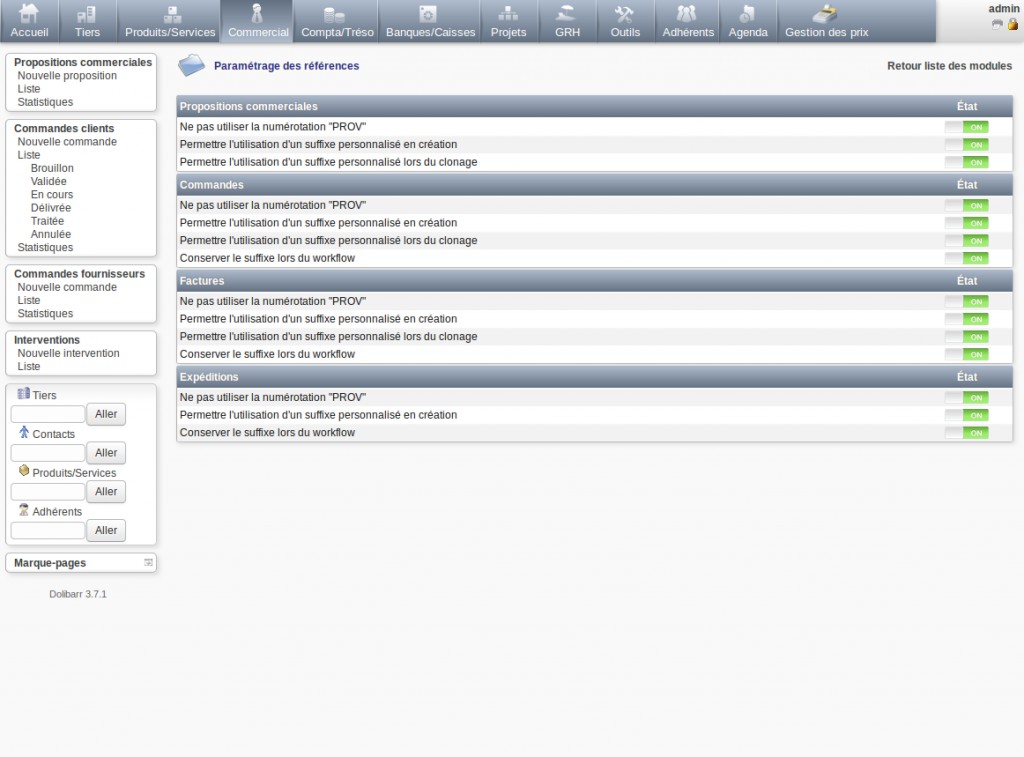Open Commandes fournisseurs Statistiques
Viewport: 1024px width, 757px height.
[45, 314]
